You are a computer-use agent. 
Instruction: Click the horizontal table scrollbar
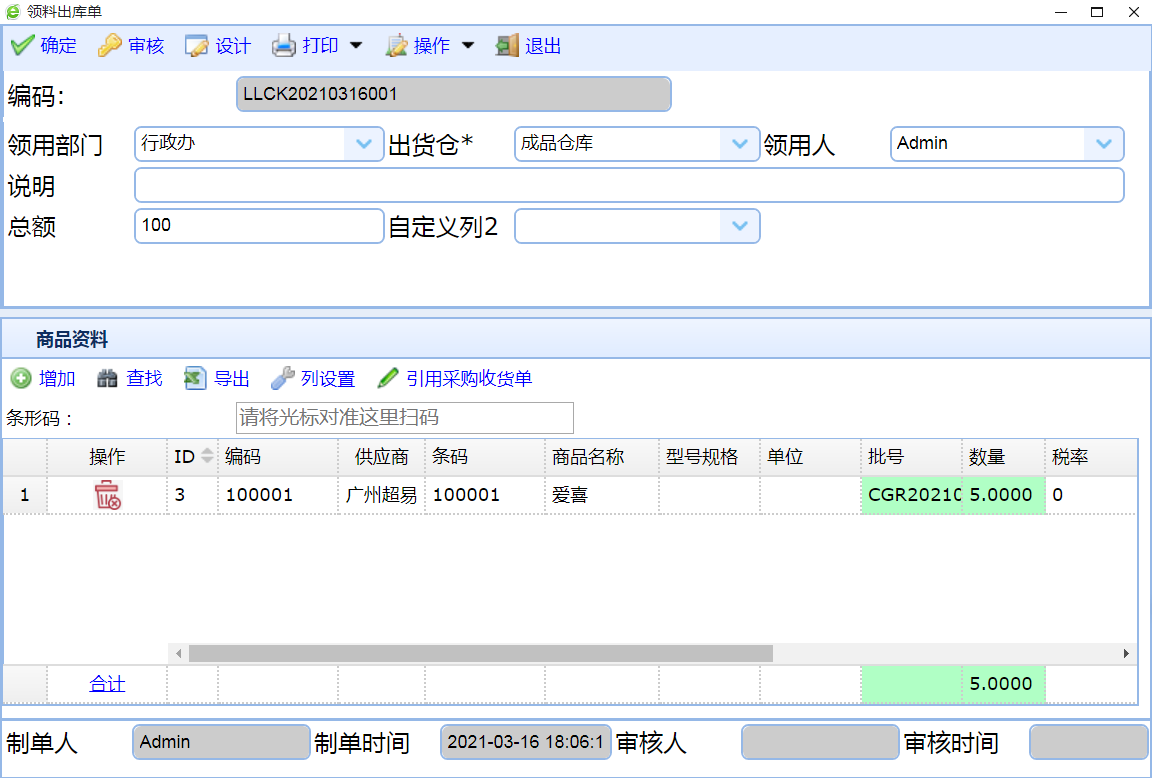(x=480, y=653)
